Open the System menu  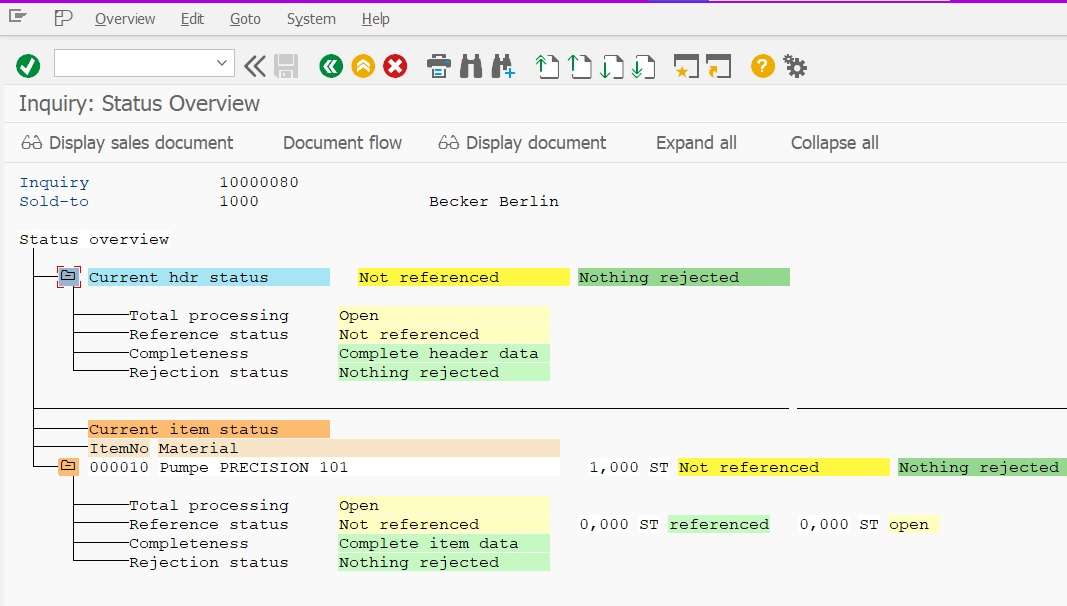point(310,18)
